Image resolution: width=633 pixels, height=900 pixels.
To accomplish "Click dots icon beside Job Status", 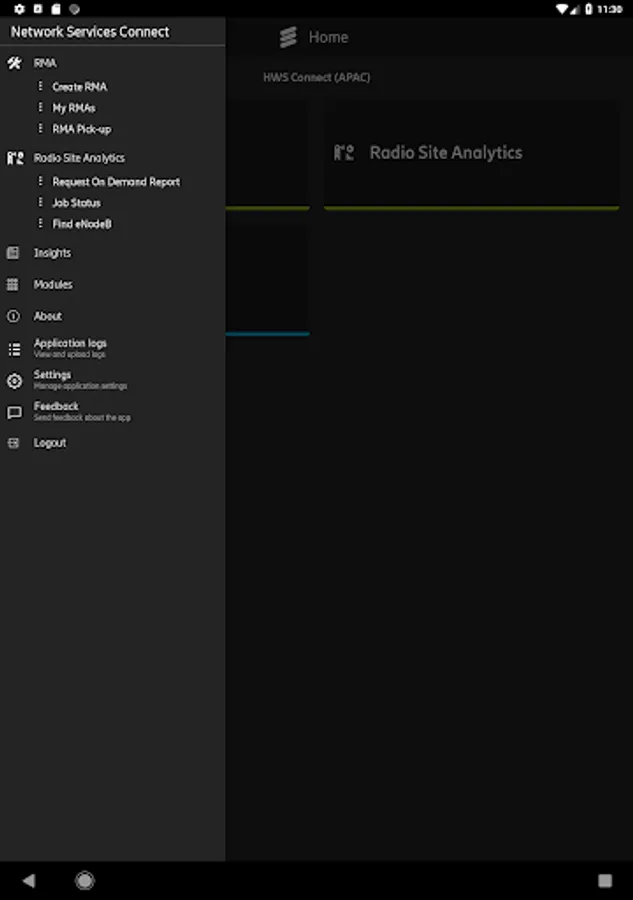I will click(40, 203).
